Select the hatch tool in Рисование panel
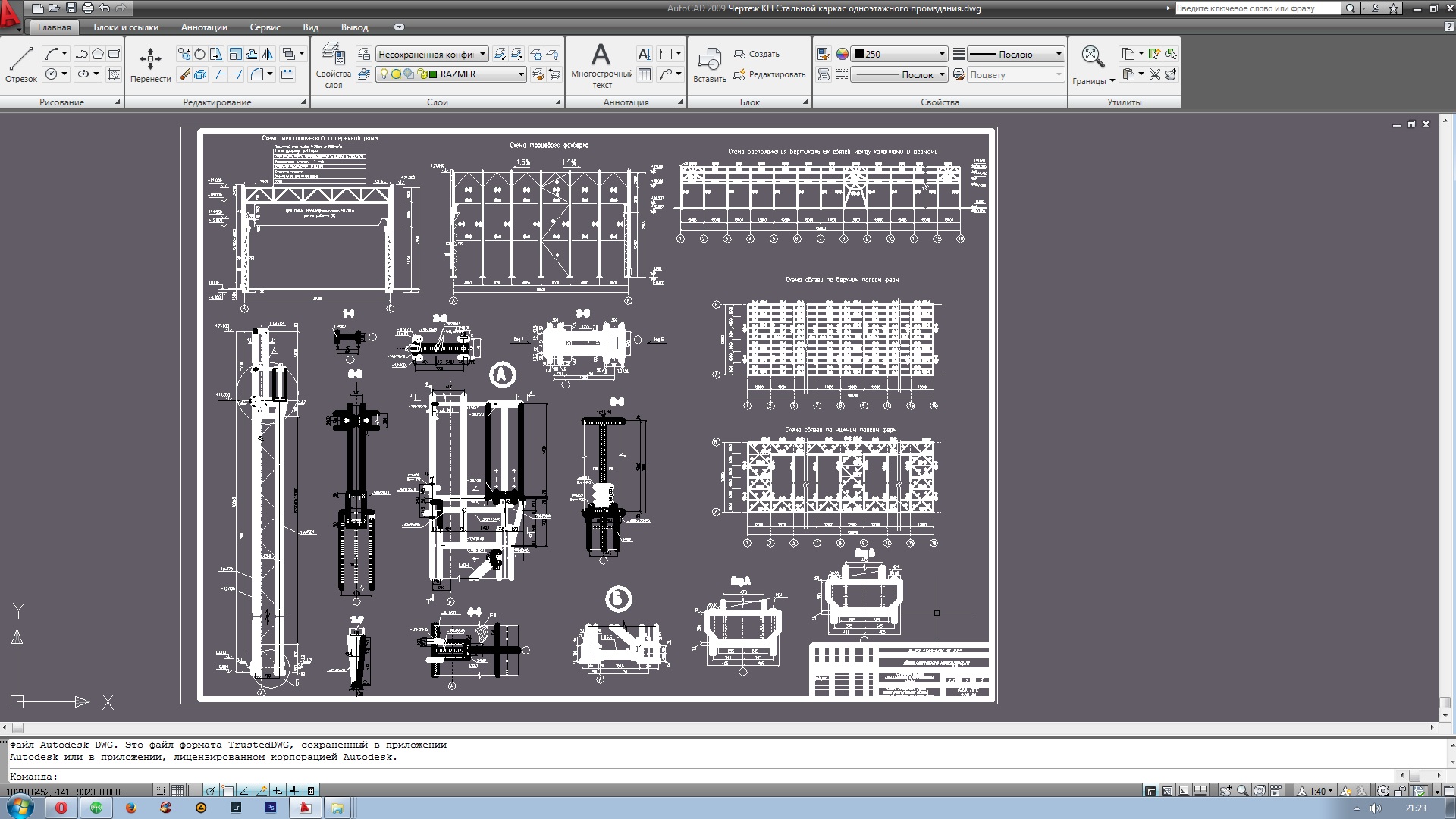The width and height of the screenshot is (1456, 819). tap(114, 74)
